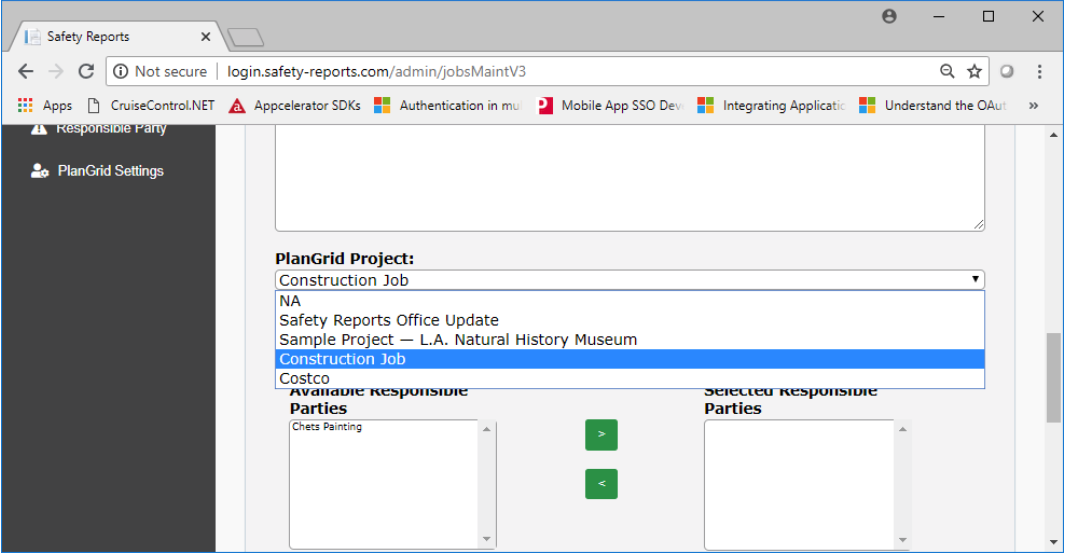Click the address bar URL
This screenshot has height=554, width=1065.
coord(376,71)
